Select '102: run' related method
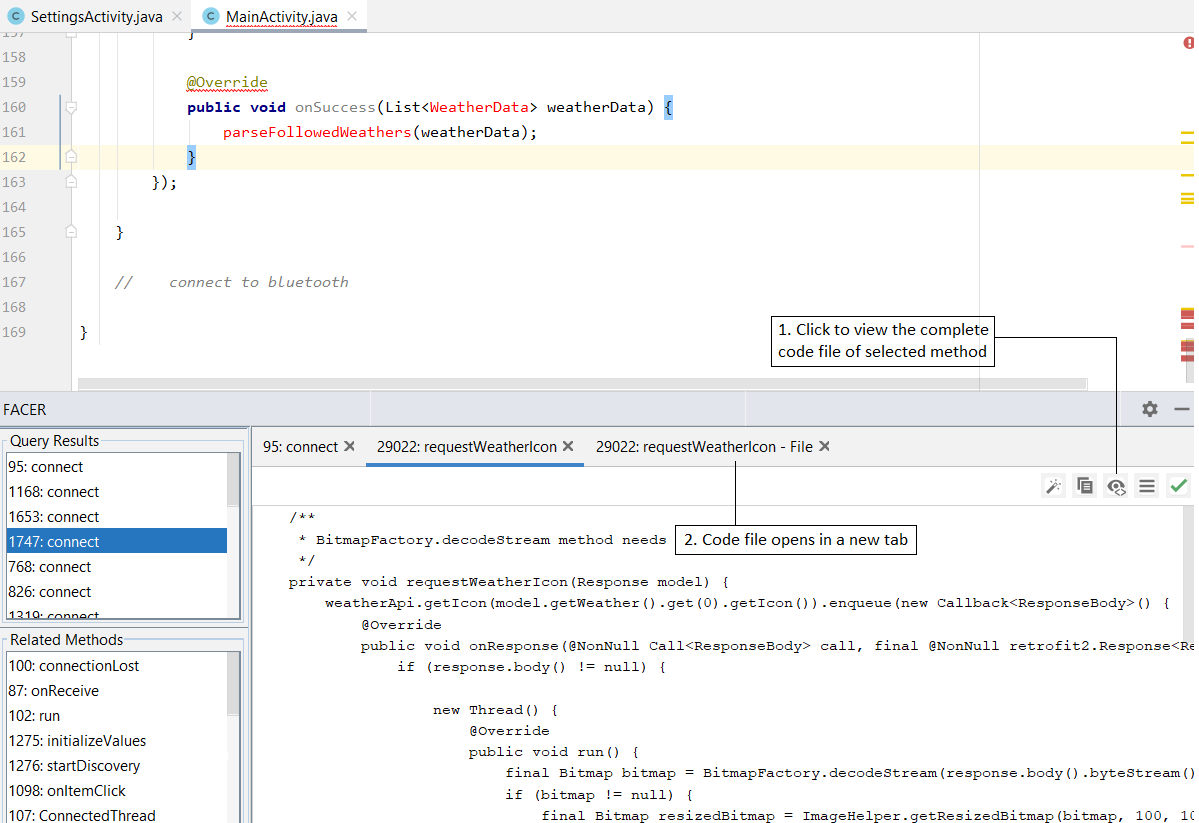The image size is (1199, 823). click(117, 716)
